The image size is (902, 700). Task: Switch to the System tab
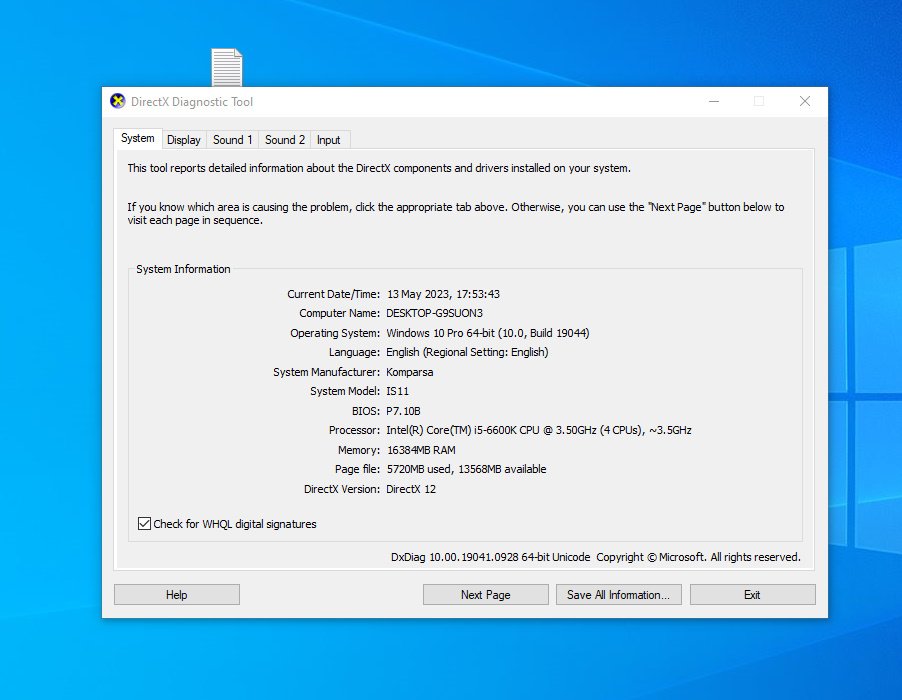[x=137, y=139]
